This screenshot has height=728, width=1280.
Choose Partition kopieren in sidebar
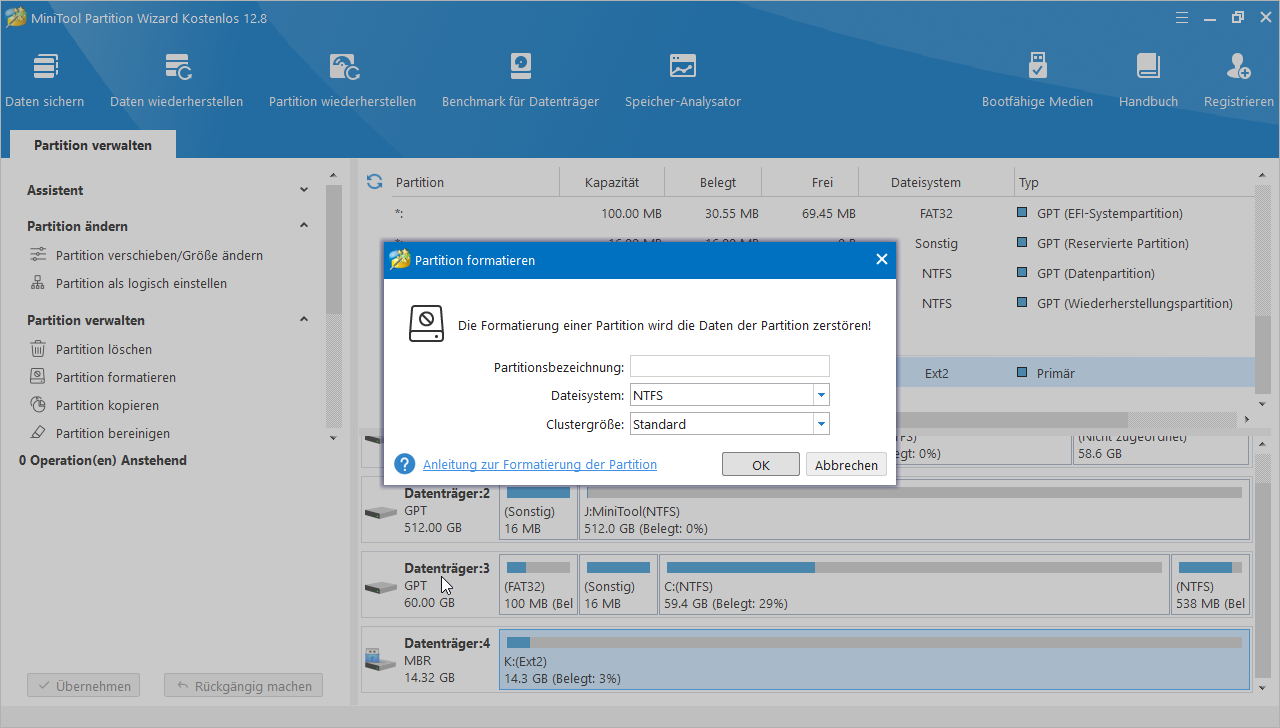coord(94,405)
